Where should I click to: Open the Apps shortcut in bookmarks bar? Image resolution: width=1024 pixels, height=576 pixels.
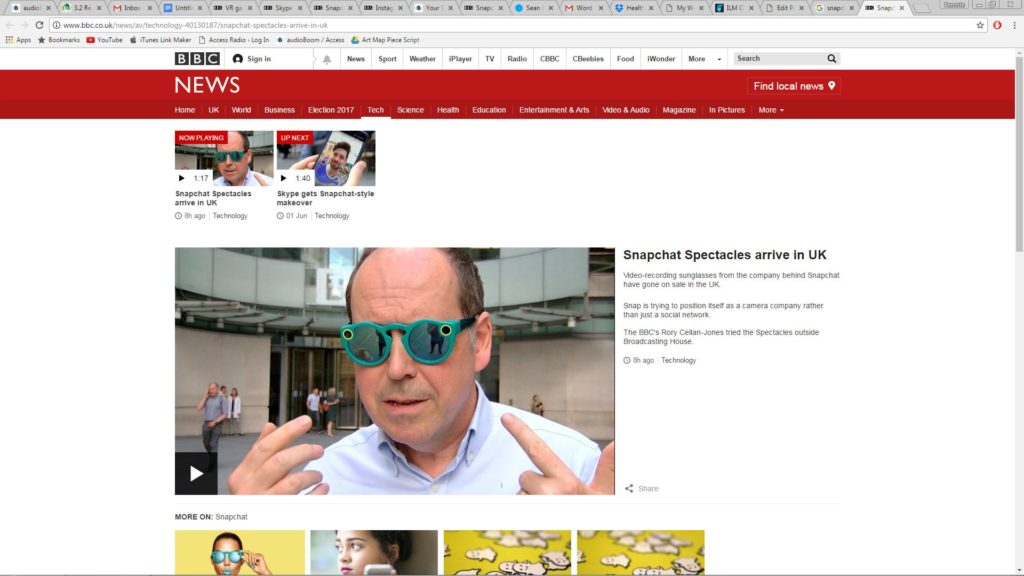[x=18, y=40]
